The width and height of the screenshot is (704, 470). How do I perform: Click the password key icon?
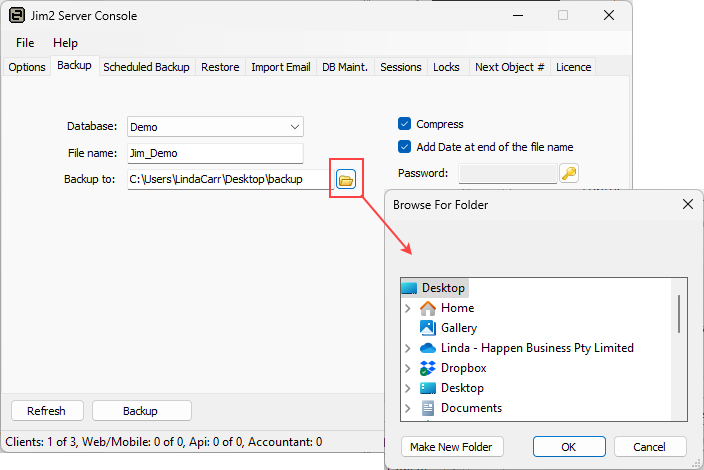pyautogui.click(x=569, y=173)
